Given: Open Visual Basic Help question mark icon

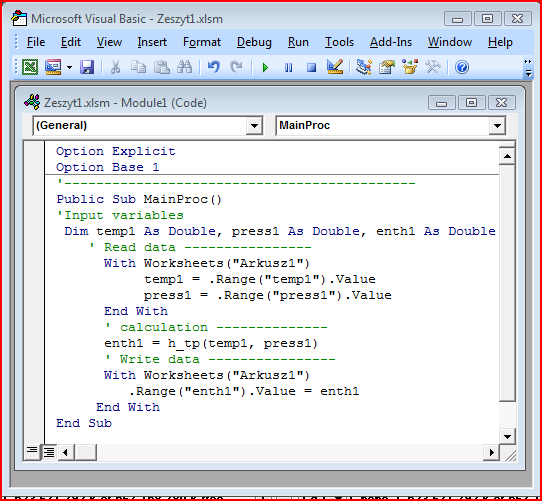Looking at the screenshot, I should 462,67.
